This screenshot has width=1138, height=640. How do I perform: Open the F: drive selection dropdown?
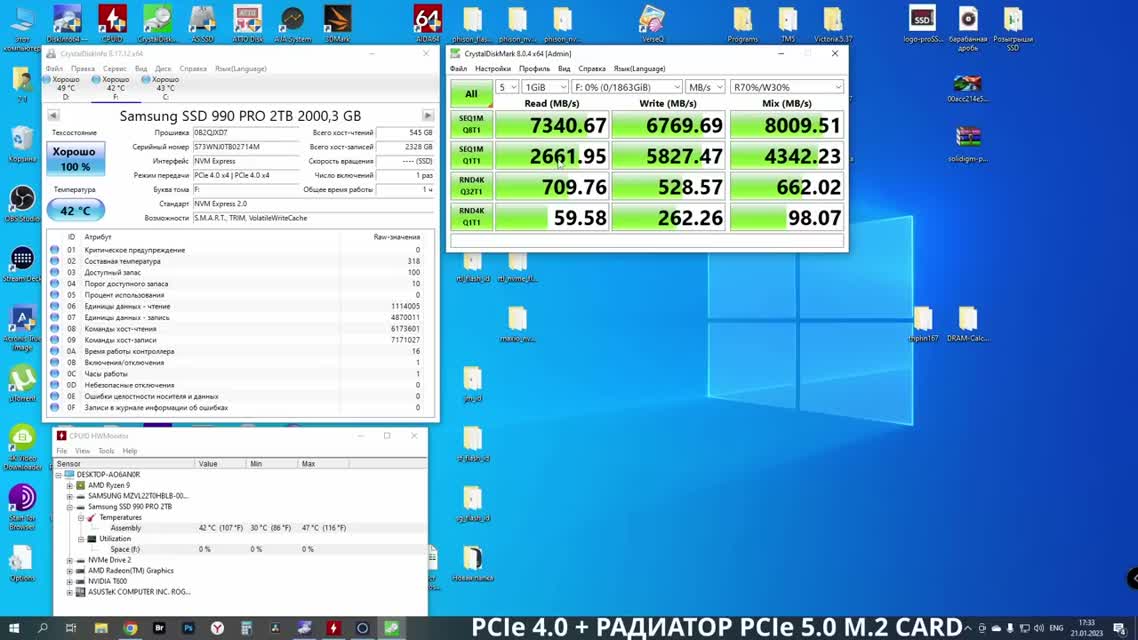point(627,87)
